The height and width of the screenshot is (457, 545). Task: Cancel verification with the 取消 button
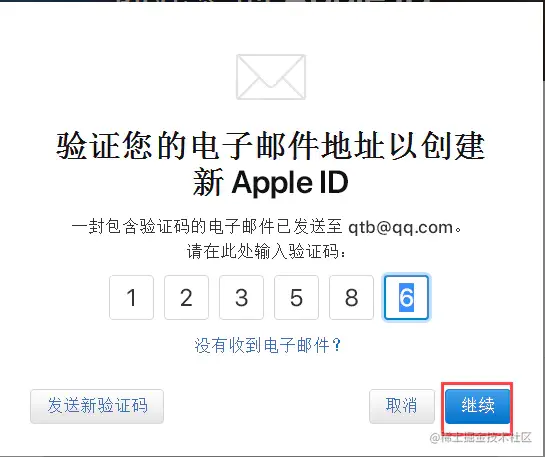point(402,406)
